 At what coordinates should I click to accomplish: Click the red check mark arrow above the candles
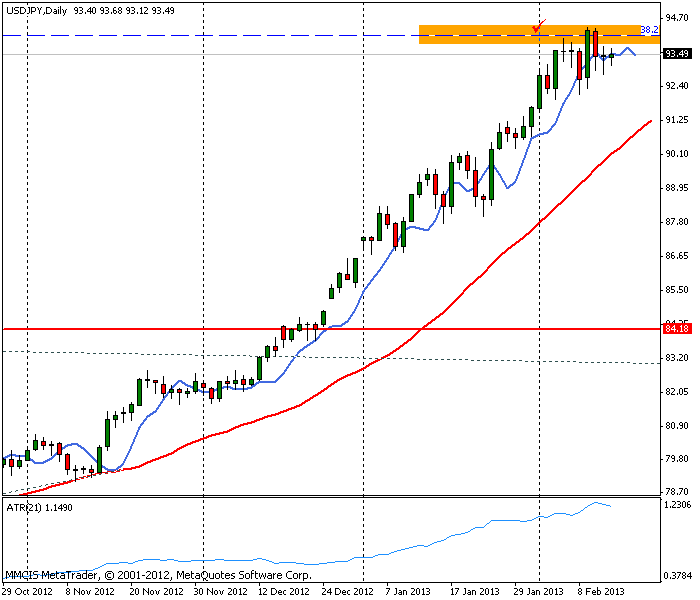point(540,25)
